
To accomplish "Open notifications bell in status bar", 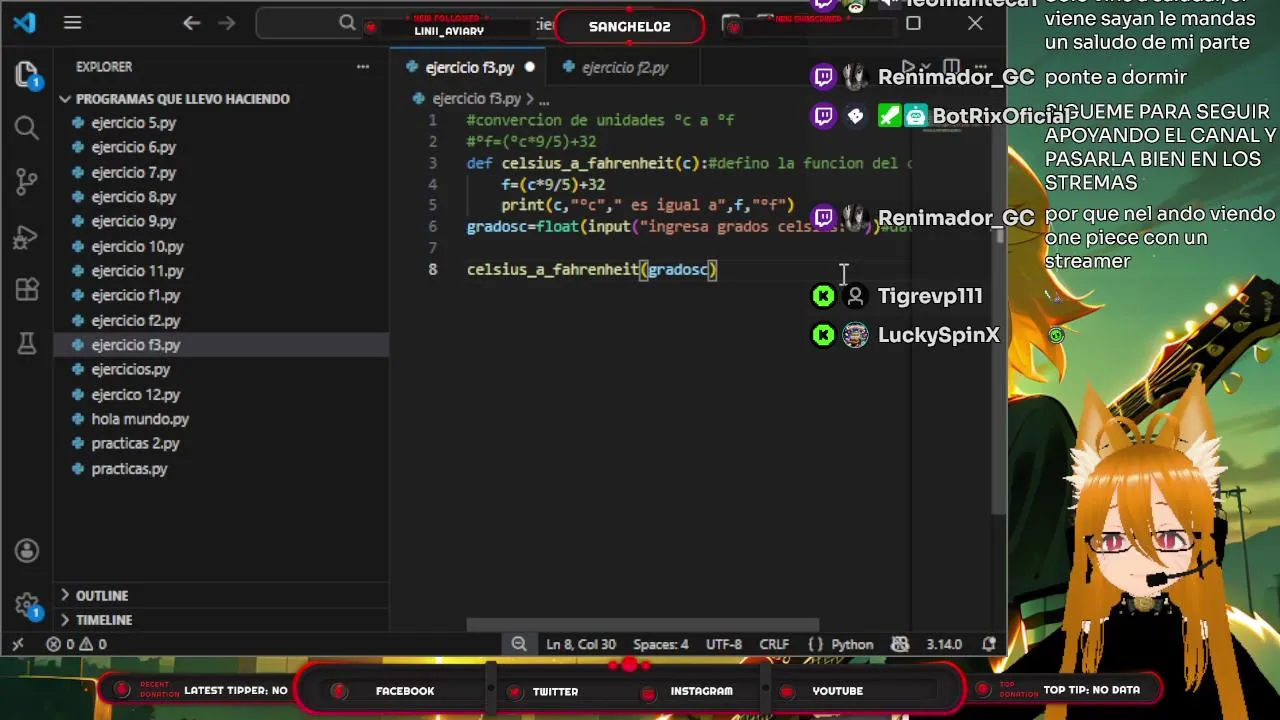I will (989, 644).
